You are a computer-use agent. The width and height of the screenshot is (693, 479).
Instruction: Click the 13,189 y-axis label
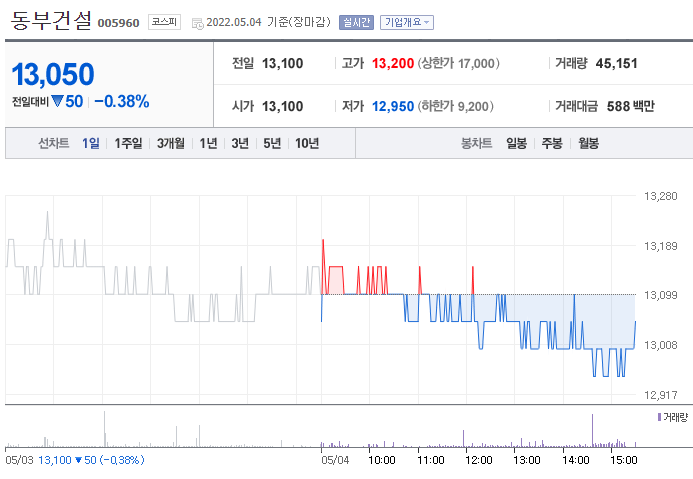point(661,246)
